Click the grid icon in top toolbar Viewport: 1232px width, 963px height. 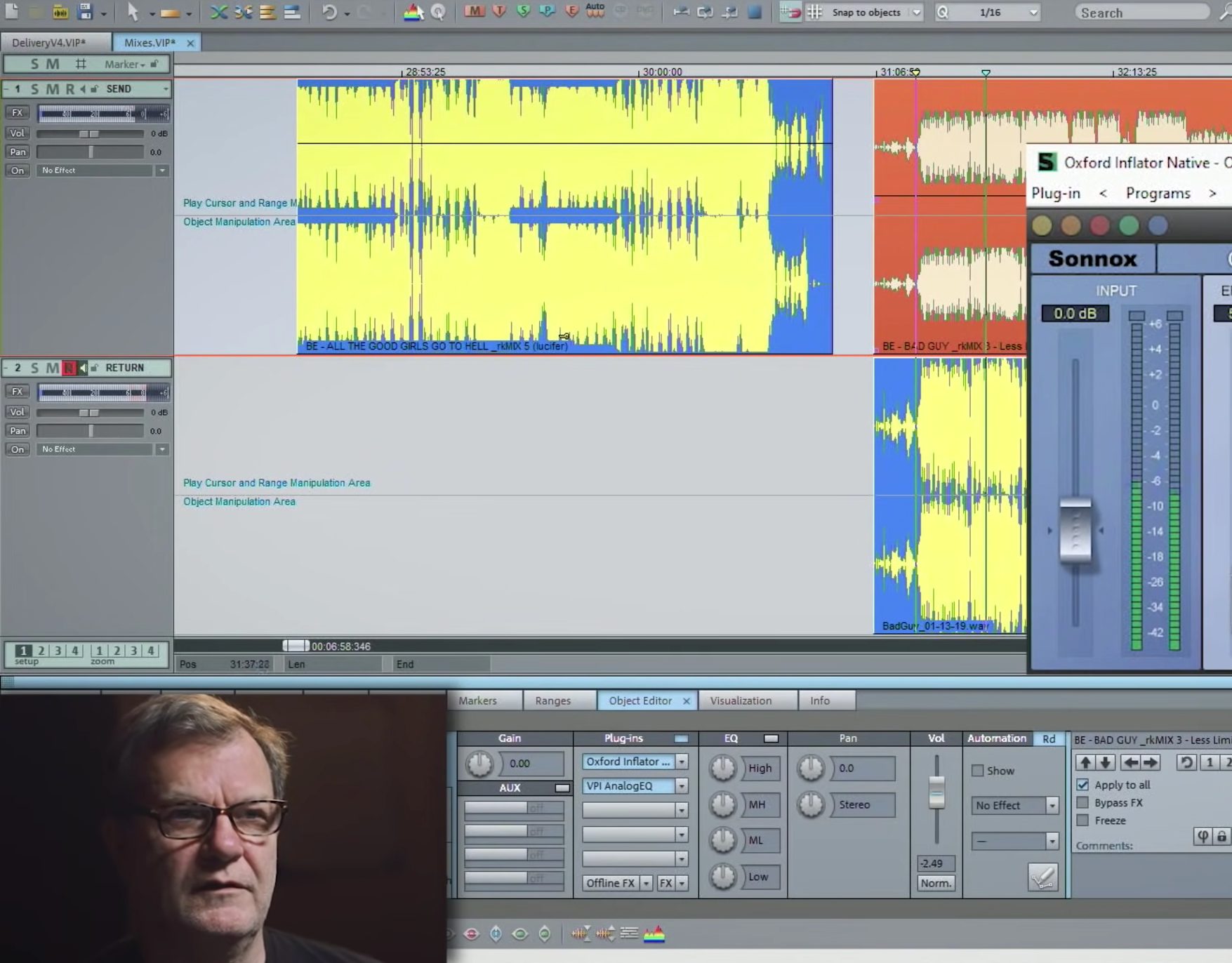(814, 12)
